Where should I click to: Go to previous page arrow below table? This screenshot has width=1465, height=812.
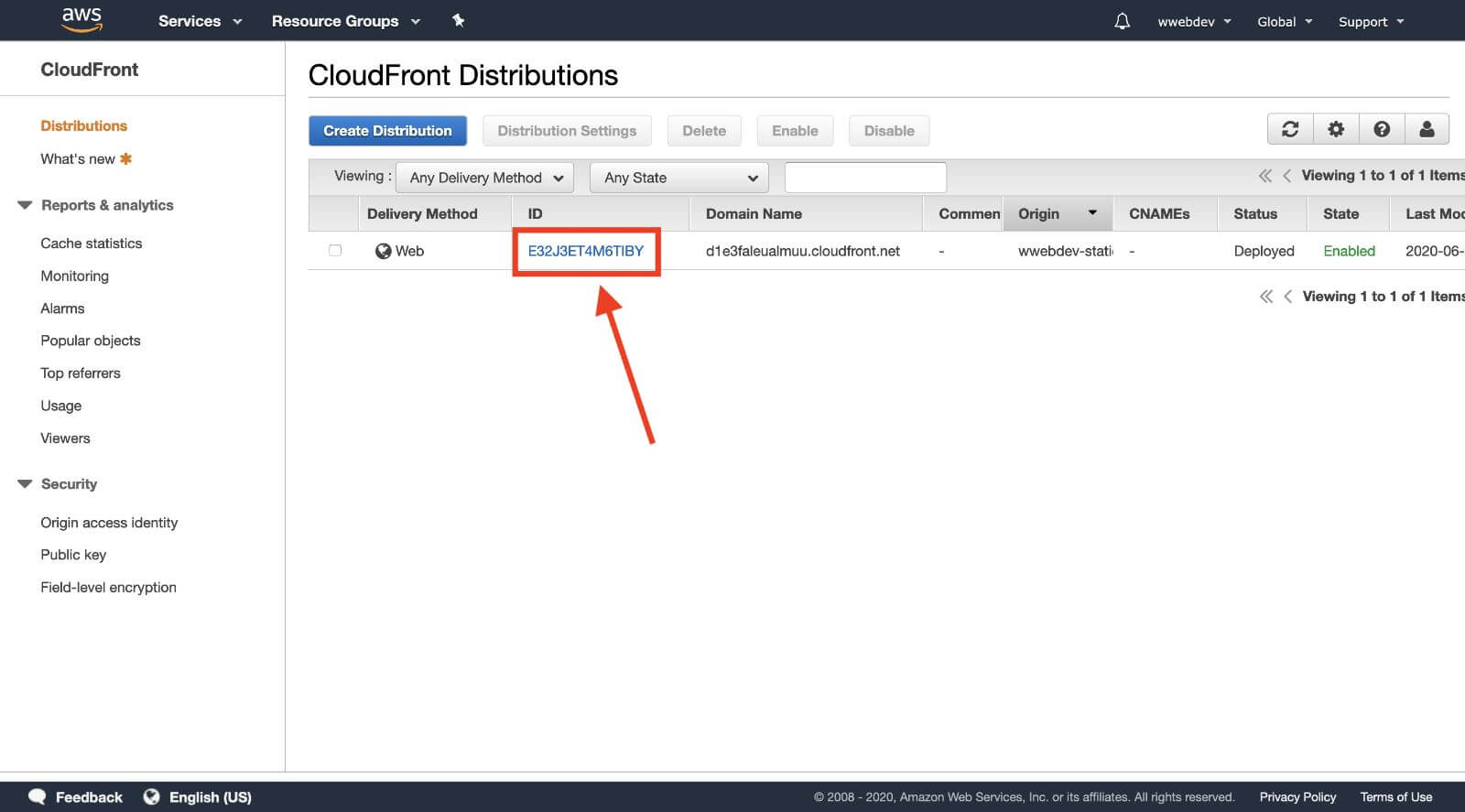(x=1287, y=297)
